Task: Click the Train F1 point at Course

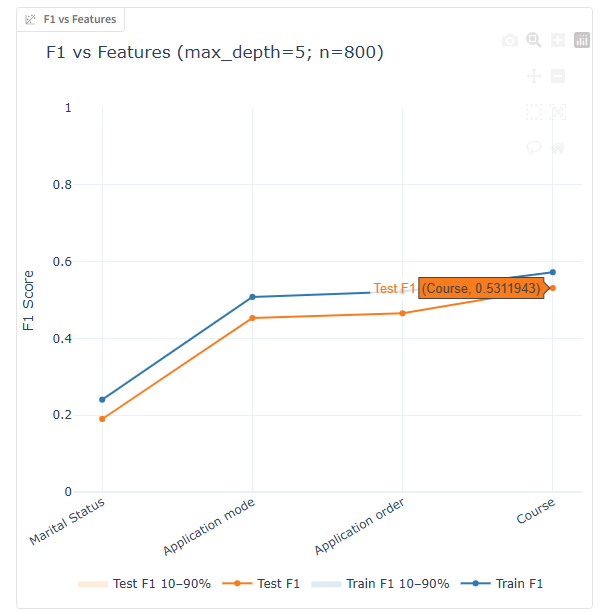Action: tap(552, 272)
